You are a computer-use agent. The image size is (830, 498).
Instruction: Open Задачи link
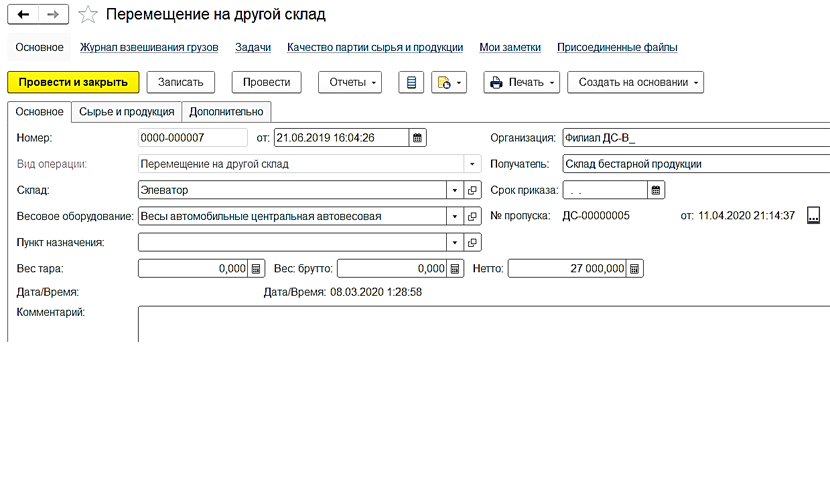[x=252, y=47]
